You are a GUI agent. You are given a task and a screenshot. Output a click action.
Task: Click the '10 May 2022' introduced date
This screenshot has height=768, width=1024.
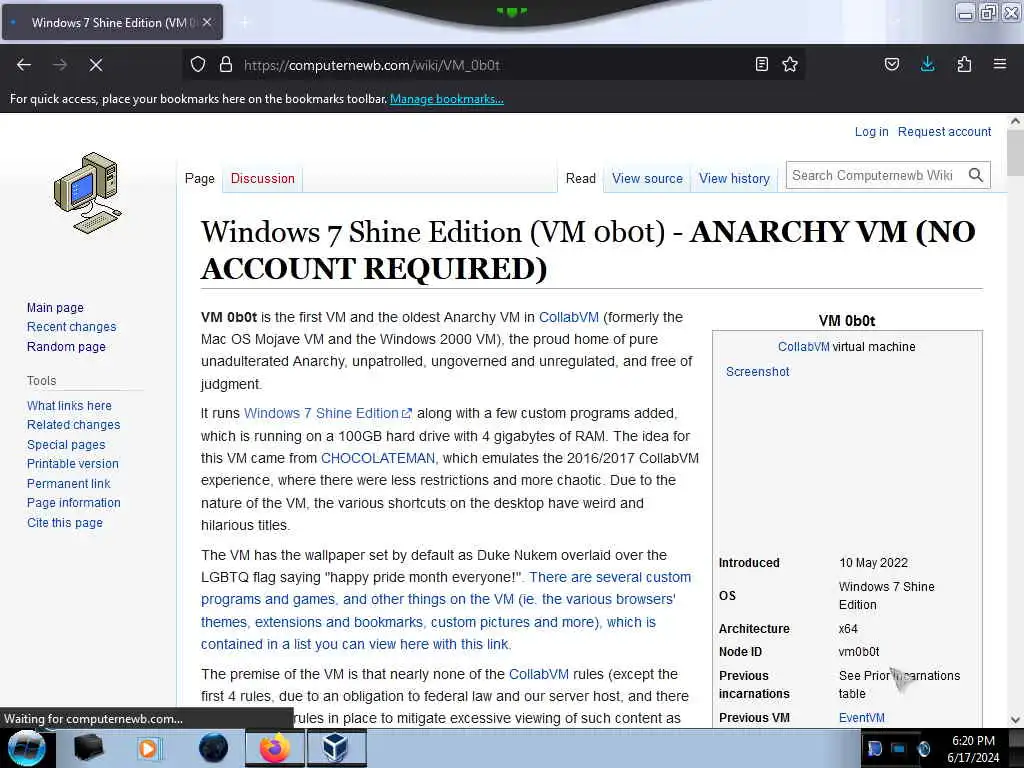[873, 562]
